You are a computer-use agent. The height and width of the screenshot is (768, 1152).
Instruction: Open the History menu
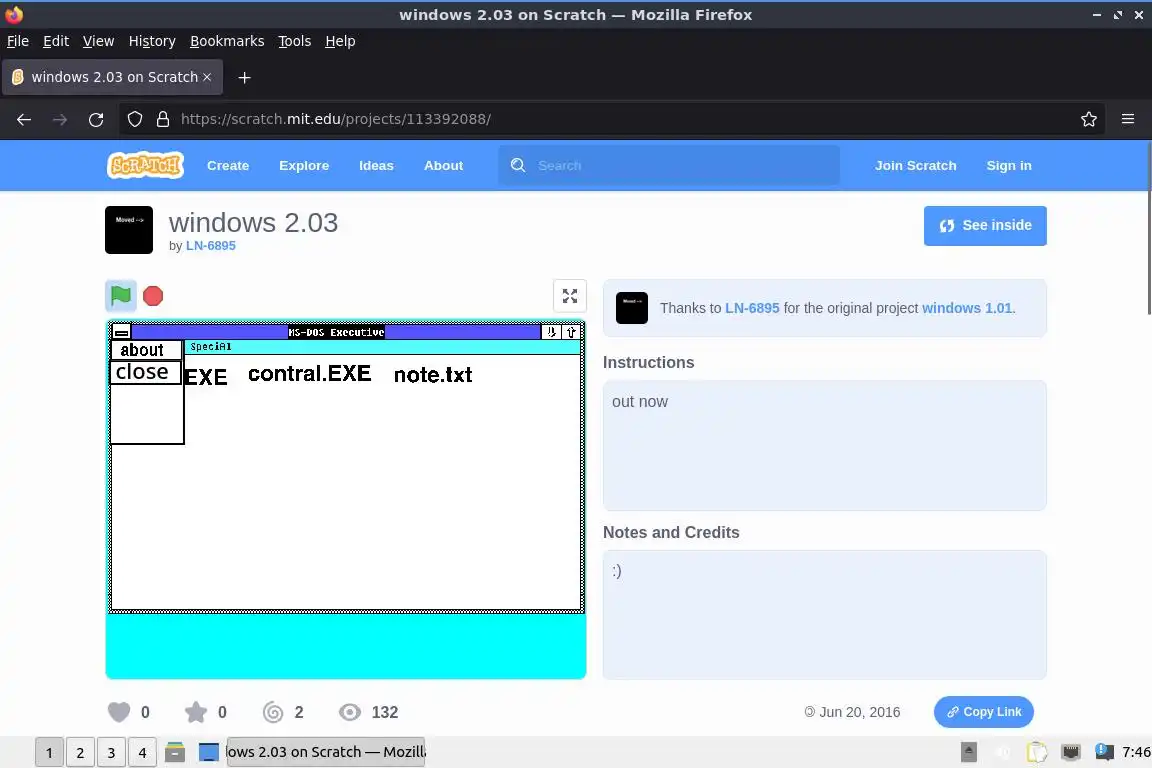coord(152,41)
